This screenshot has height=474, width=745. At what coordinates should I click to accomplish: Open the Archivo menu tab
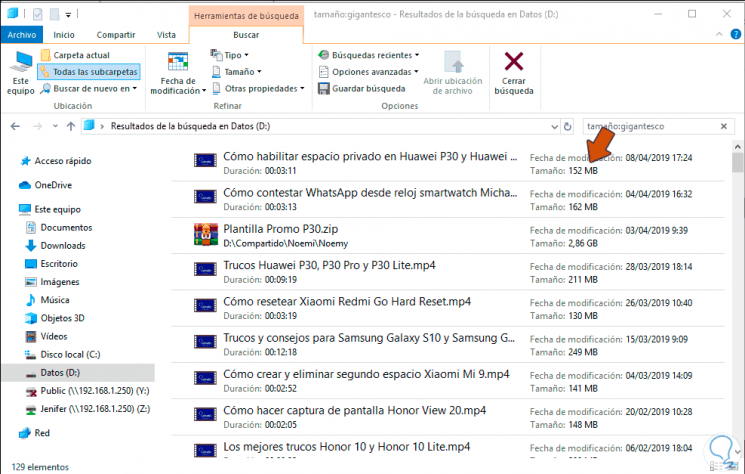point(22,35)
